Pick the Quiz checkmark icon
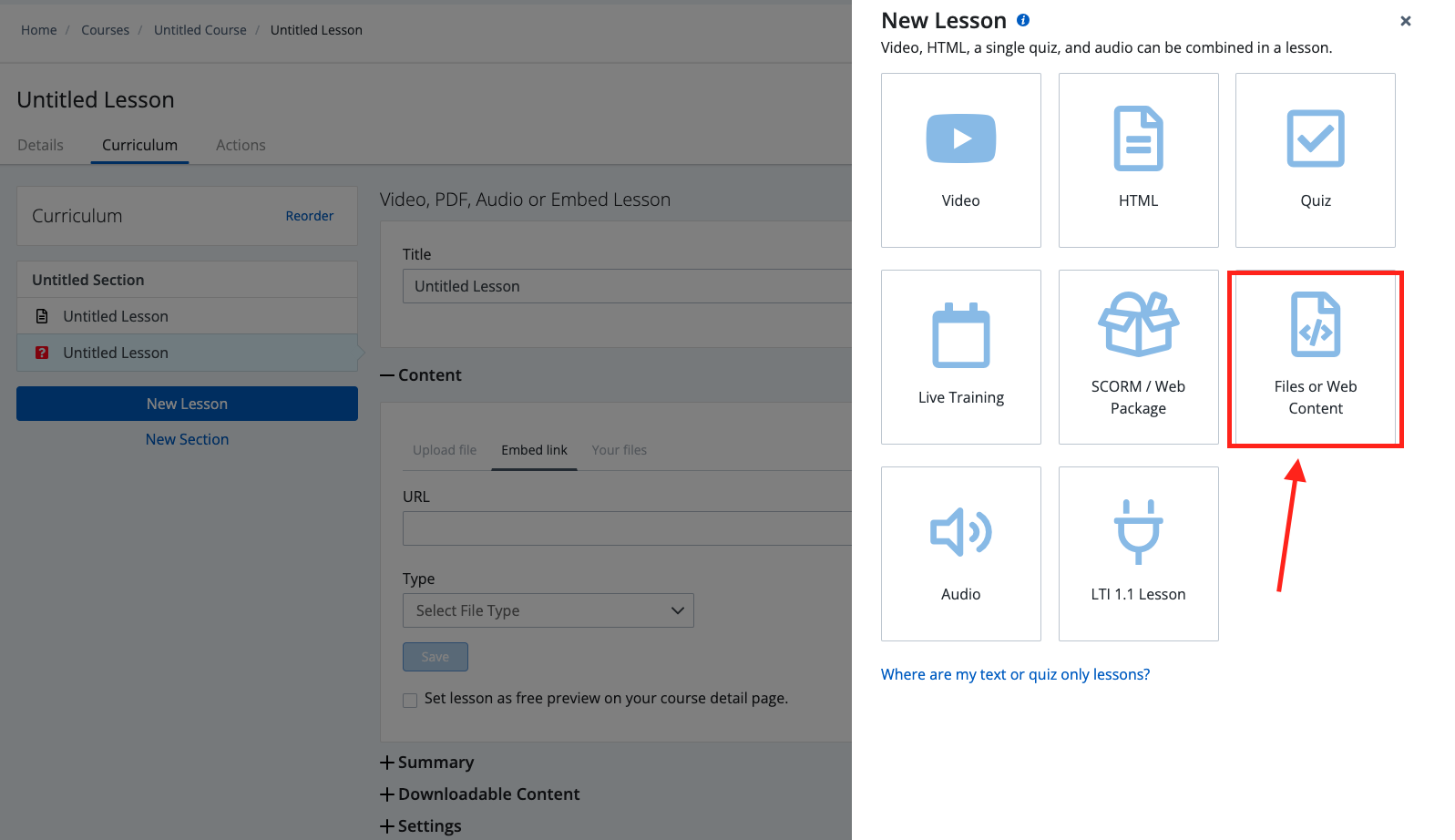 1315,138
